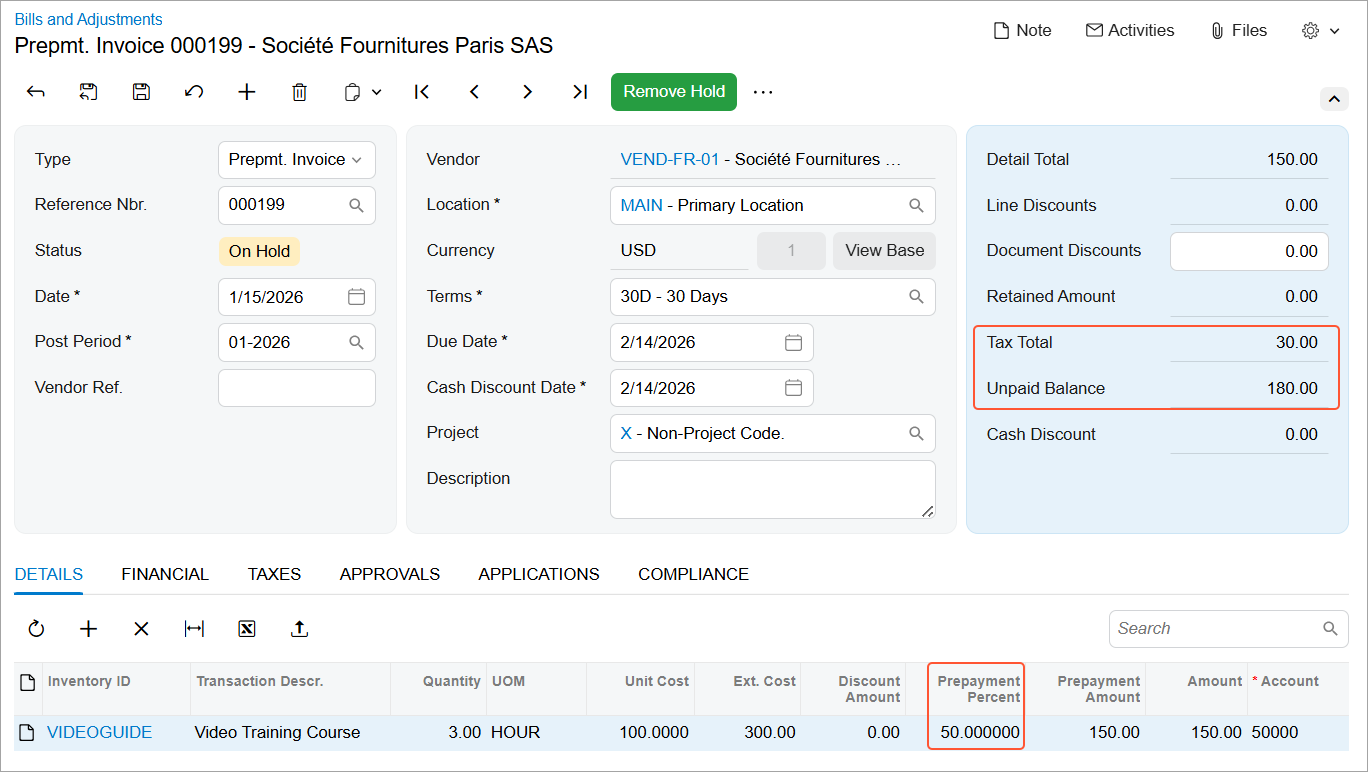Search in the Reference Nbr. lookup icon
Screen dimensions: 1368x772
point(356,205)
